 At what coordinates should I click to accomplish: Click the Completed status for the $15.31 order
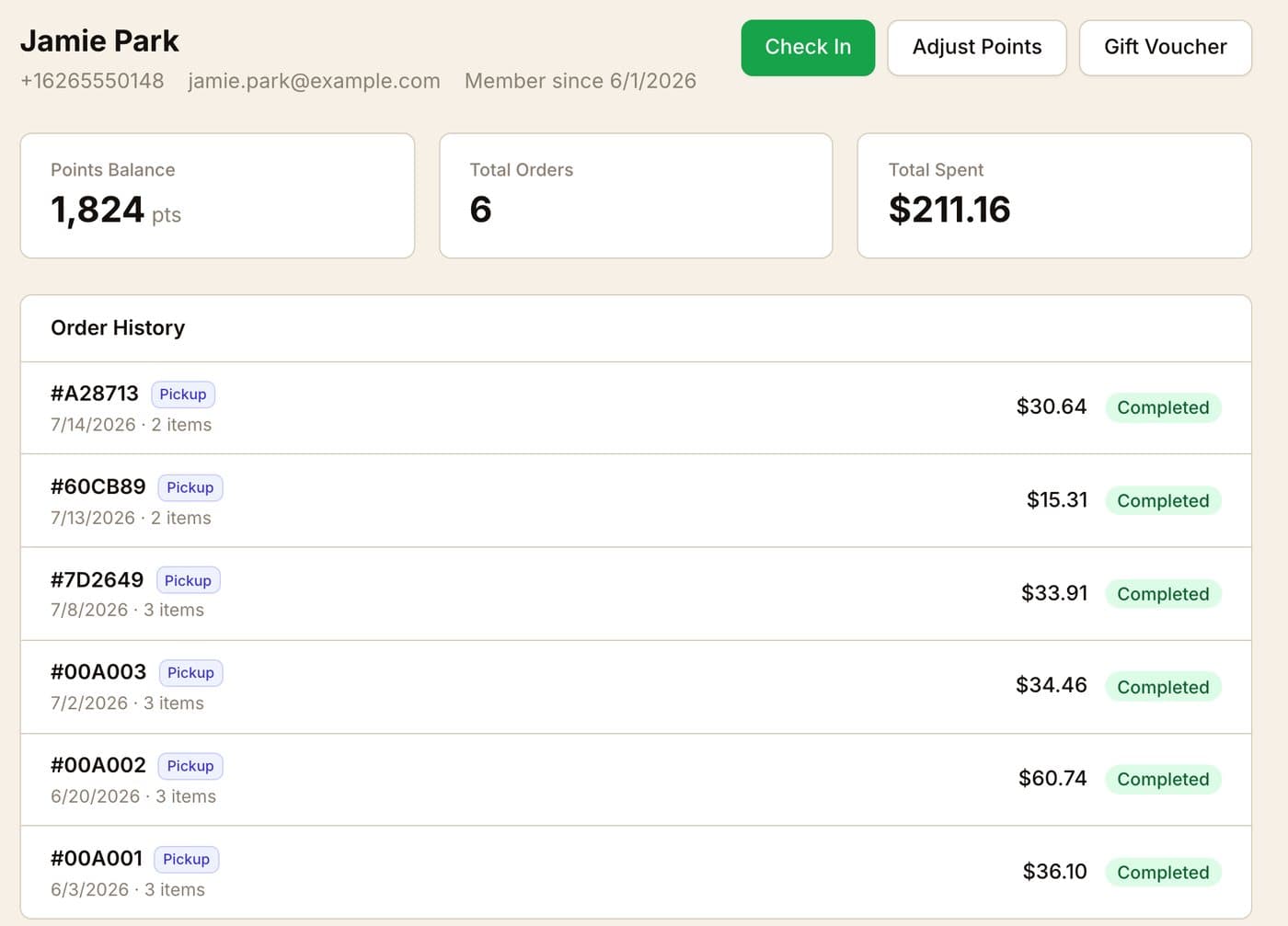(1163, 500)
